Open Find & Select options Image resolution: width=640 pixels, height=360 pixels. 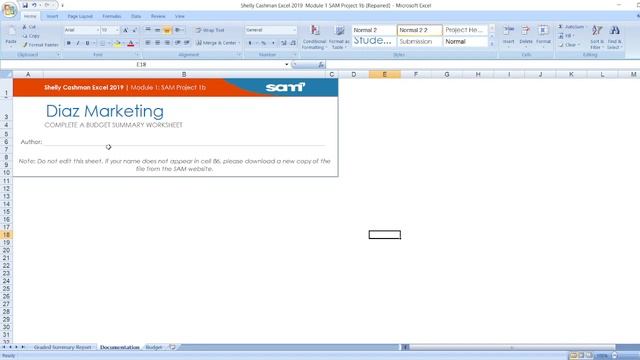point(614,37)
